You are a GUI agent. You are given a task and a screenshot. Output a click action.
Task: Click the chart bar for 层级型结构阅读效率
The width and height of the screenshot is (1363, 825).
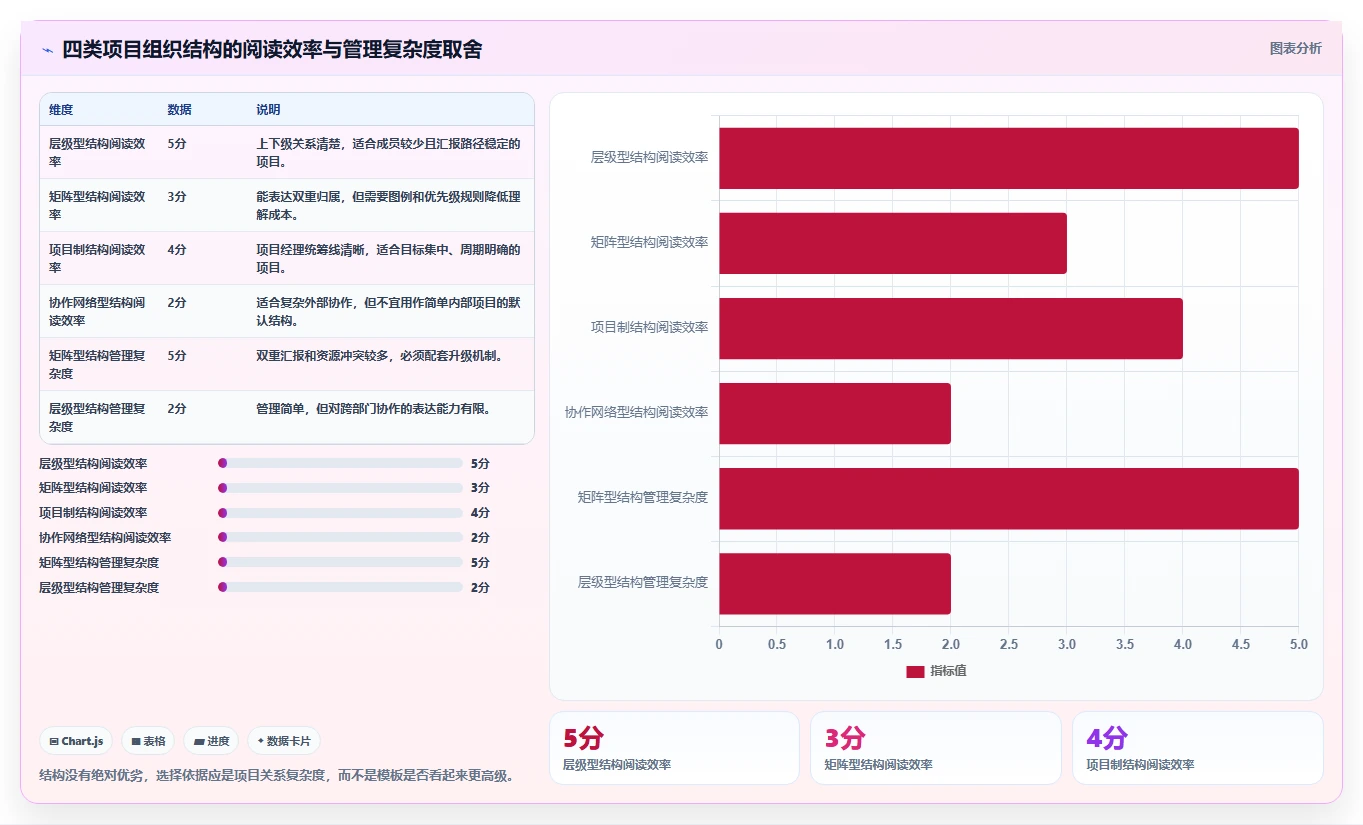coord(1008,158)
